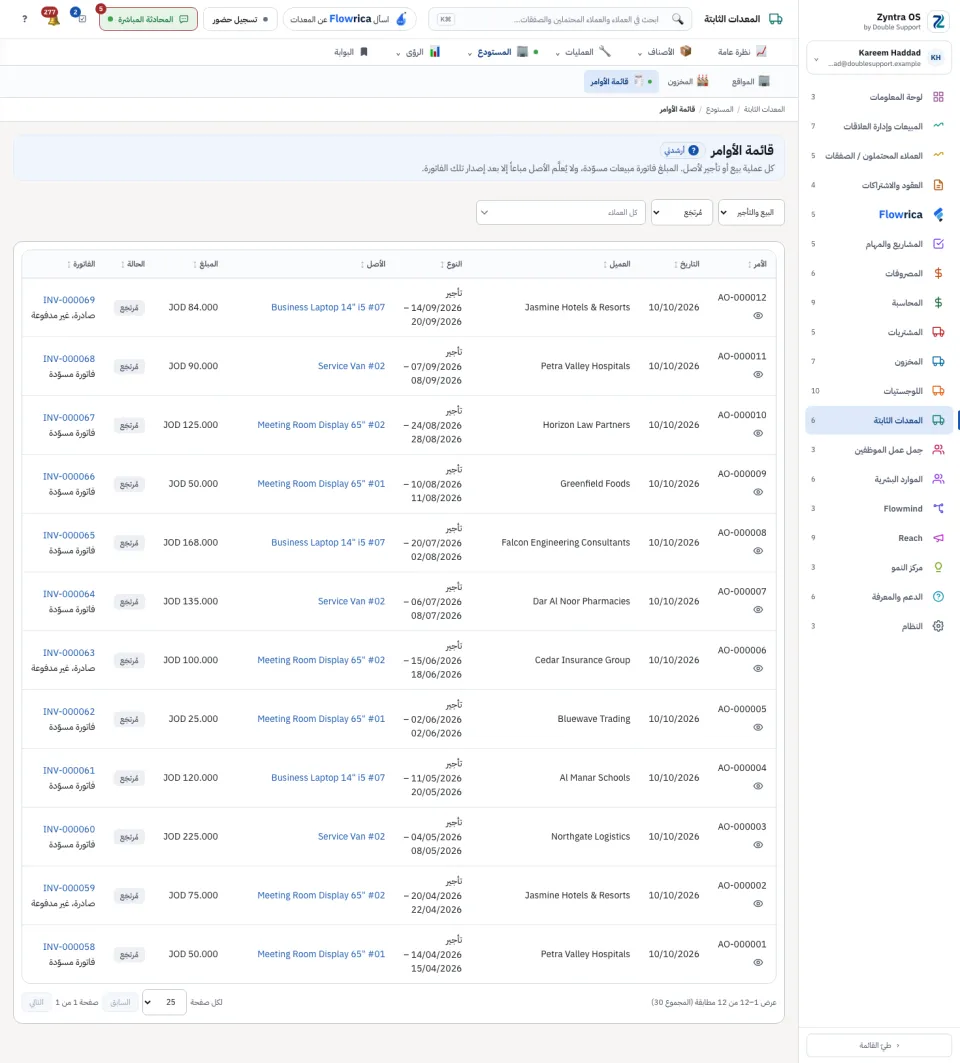Open المحاسبة accounting icon in sidebar
The height and width of the screenshot is (1063, 960).
pyautogui.click(x=938, y=302)
